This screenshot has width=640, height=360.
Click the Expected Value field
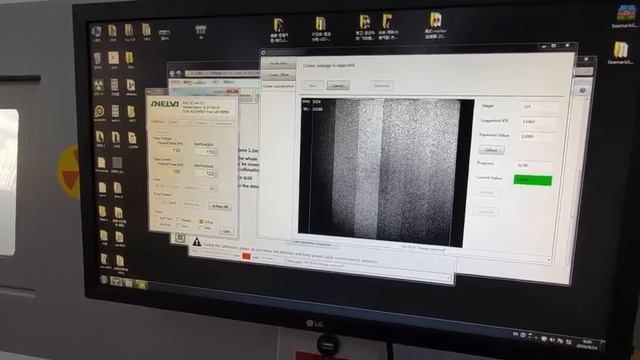[x=539, y=136]
